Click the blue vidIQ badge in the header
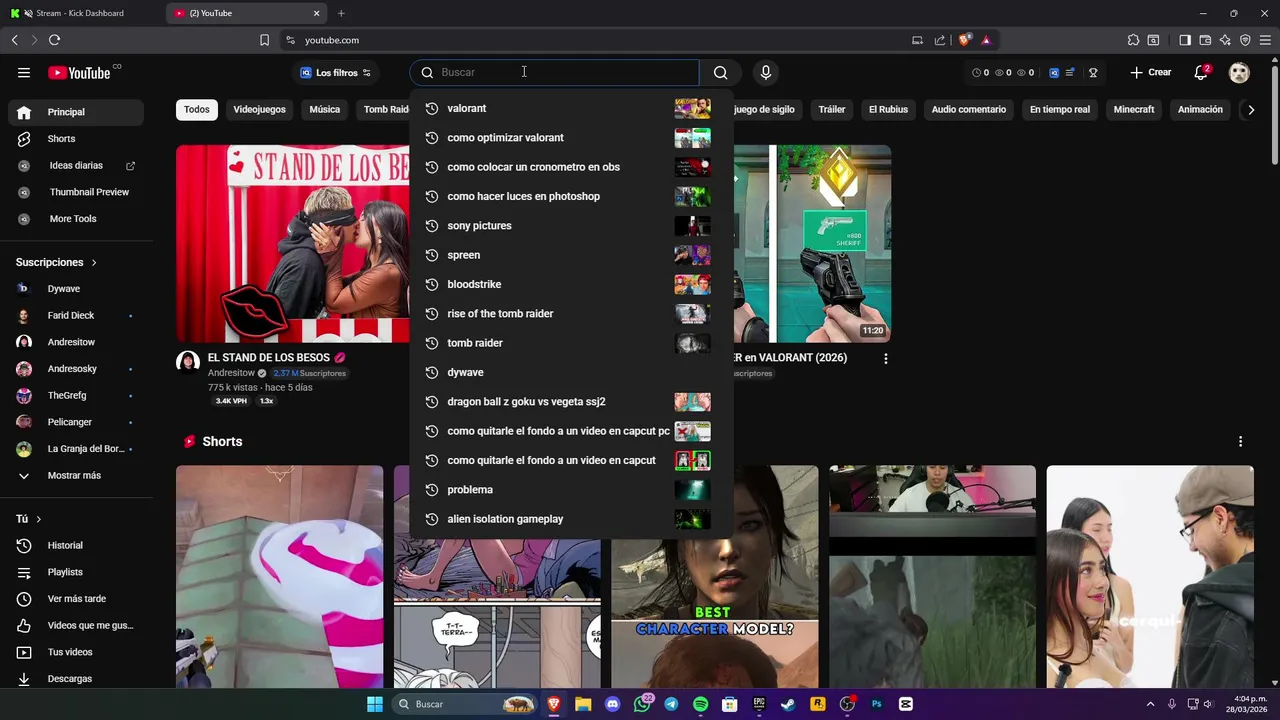1280x720 pixels. tap(1053, 72)
